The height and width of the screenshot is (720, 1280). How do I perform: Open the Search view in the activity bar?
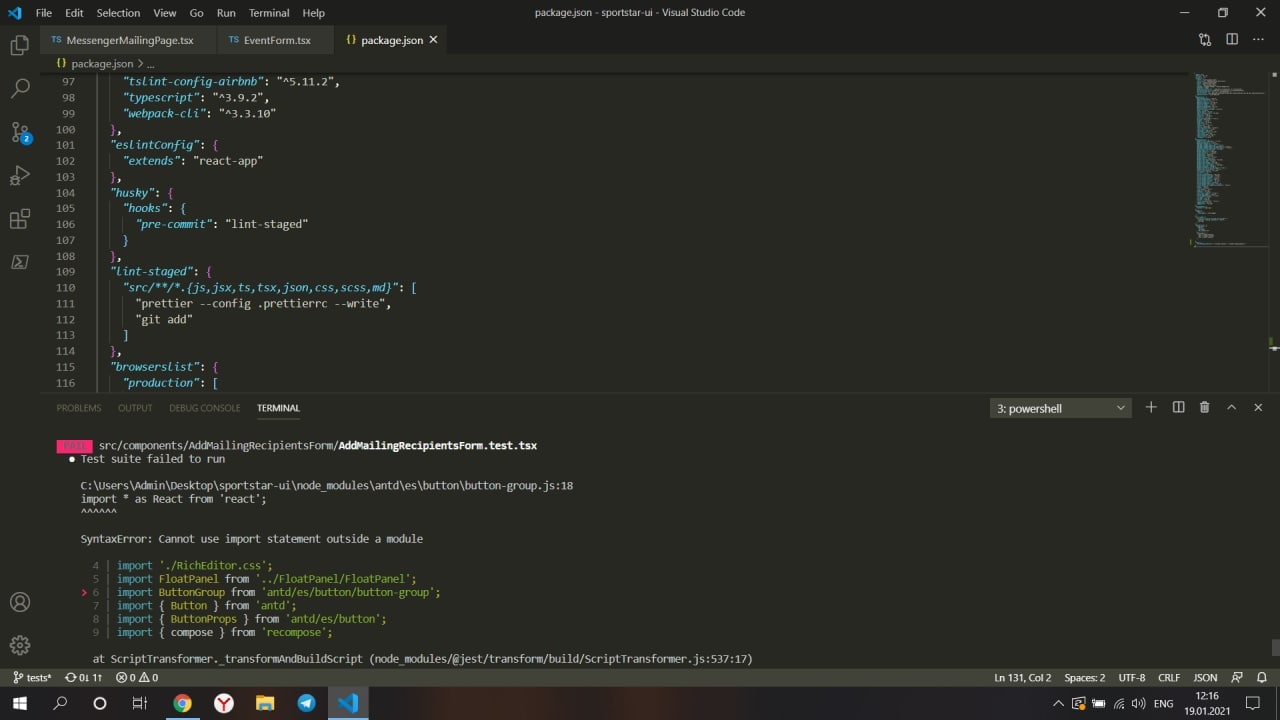tap(19, 88)
